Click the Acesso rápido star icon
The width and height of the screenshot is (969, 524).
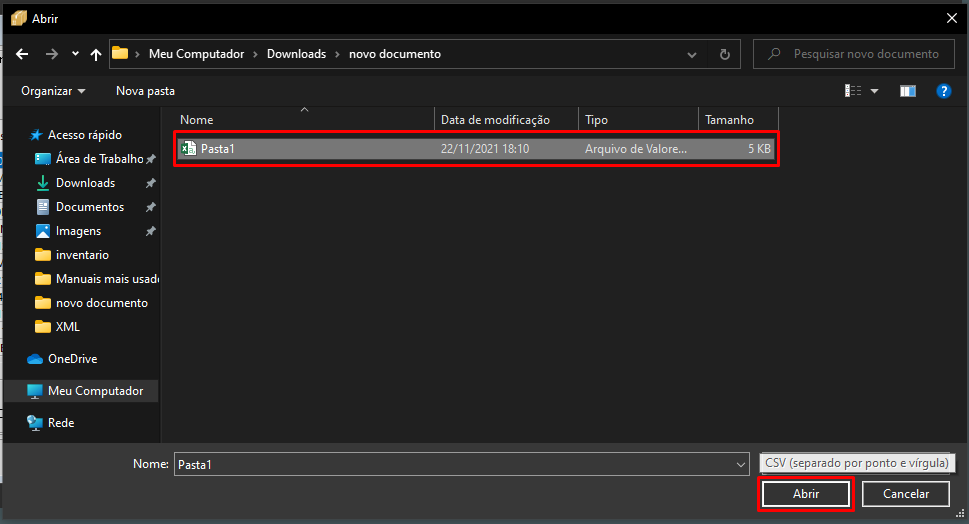36,135
